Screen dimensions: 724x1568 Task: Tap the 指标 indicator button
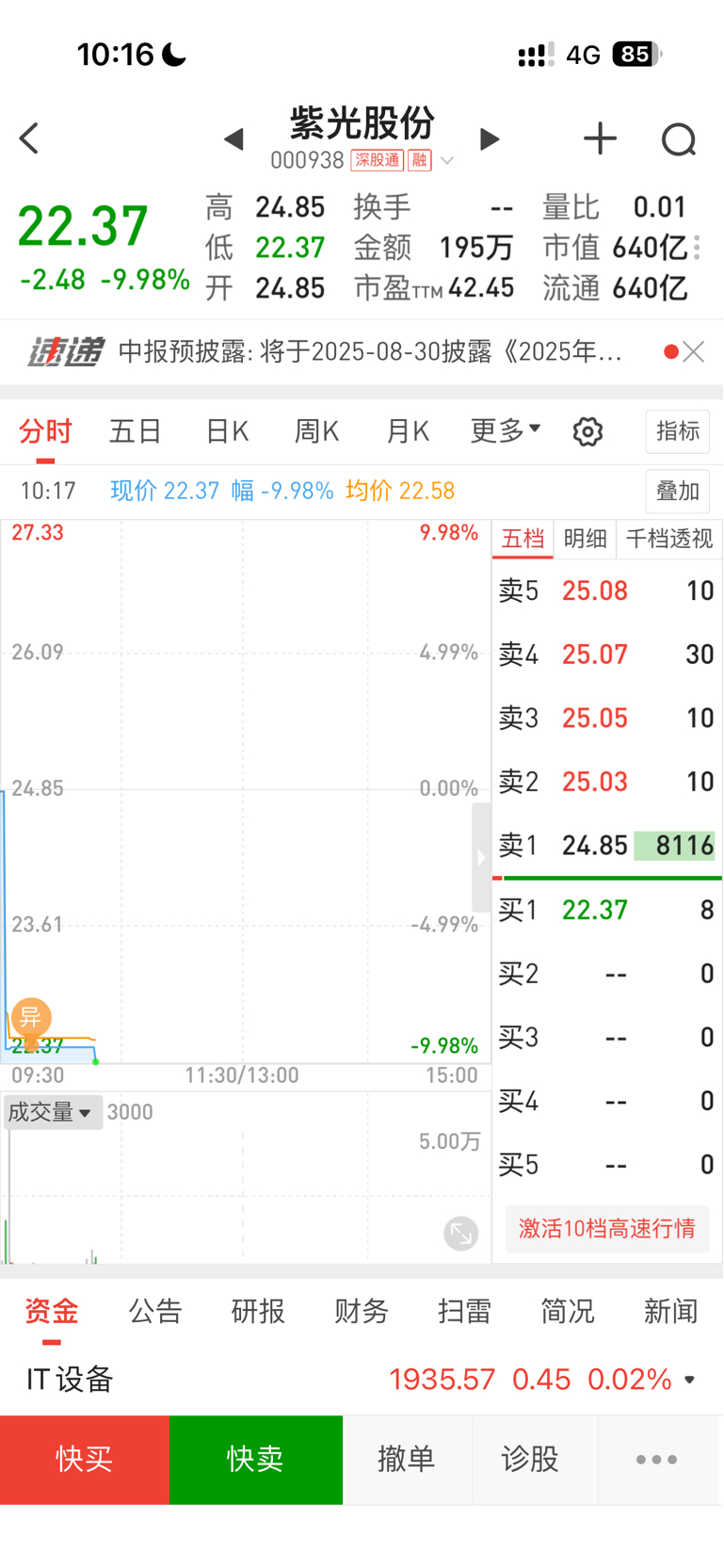click(678, 431)
